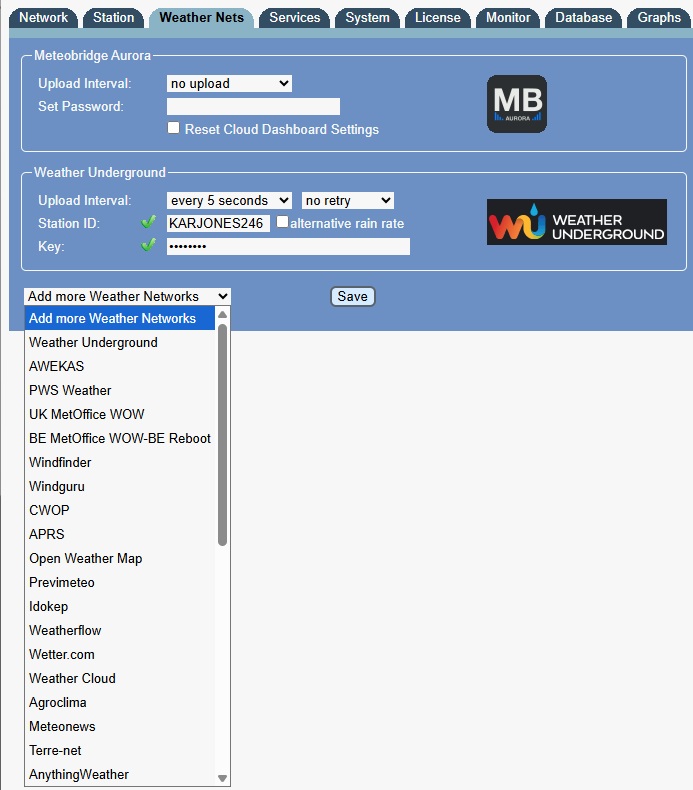The height and width of the screenshot is (790, 693).
Task: Select 'BE MetOffice WOW-BE Reboot' option
Action: (x=120, y=438)
